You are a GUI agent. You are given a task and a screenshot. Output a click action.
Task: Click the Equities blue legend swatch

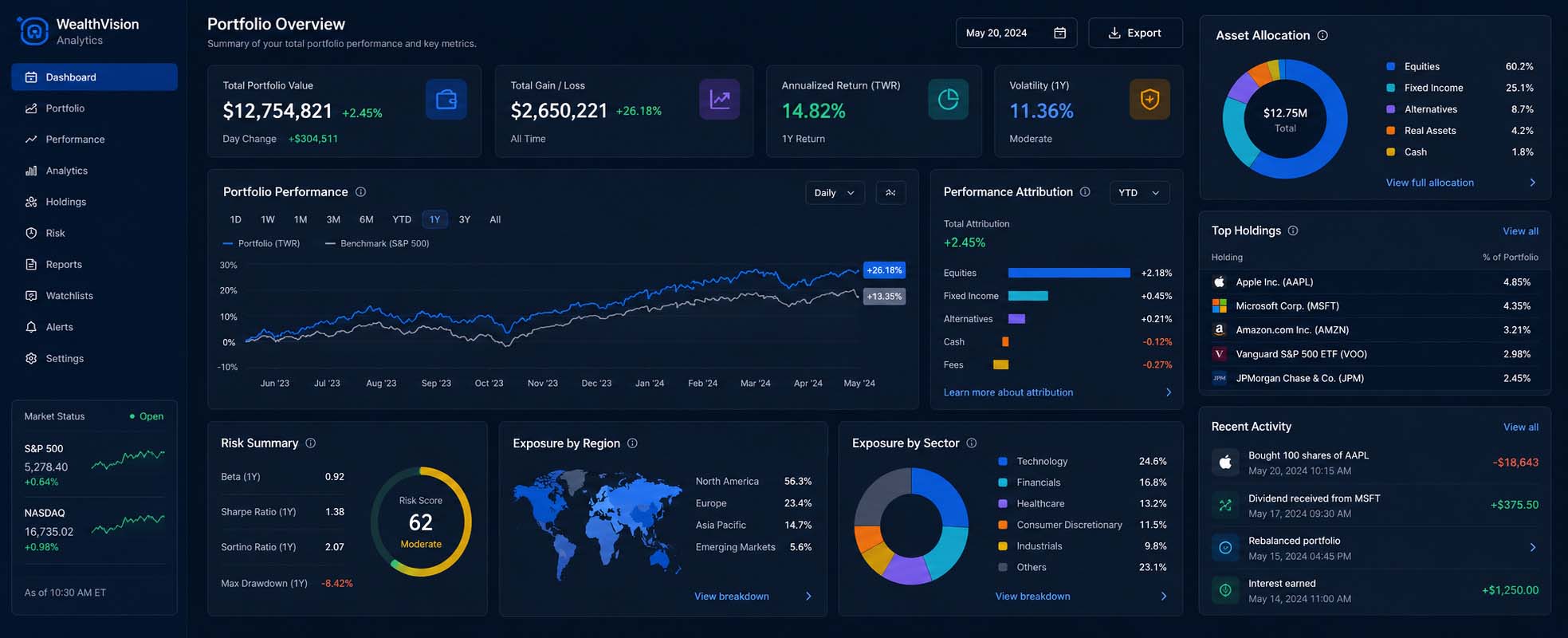[1390, 66]
